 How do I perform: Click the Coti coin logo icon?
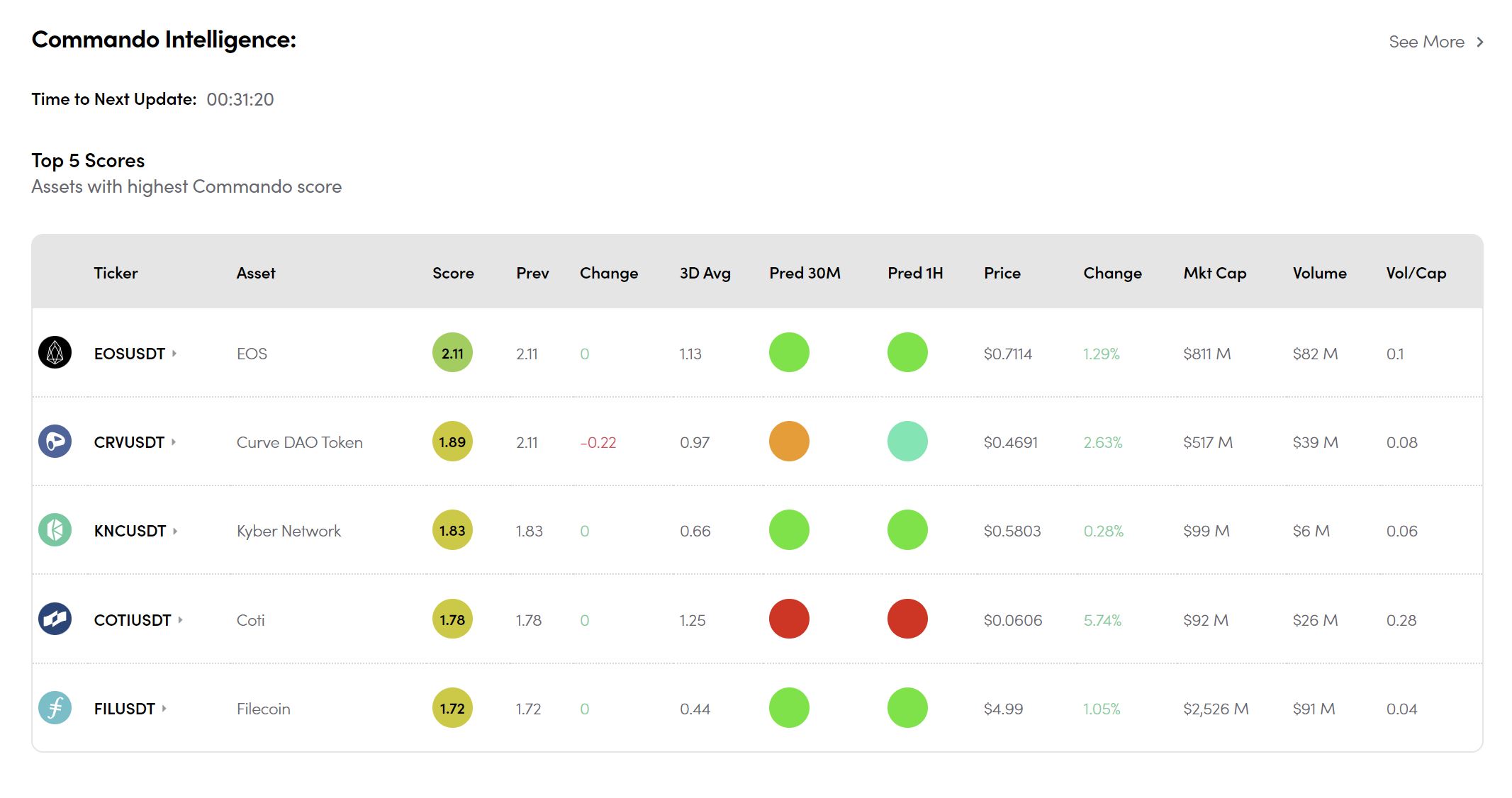(x=55, y=619)
